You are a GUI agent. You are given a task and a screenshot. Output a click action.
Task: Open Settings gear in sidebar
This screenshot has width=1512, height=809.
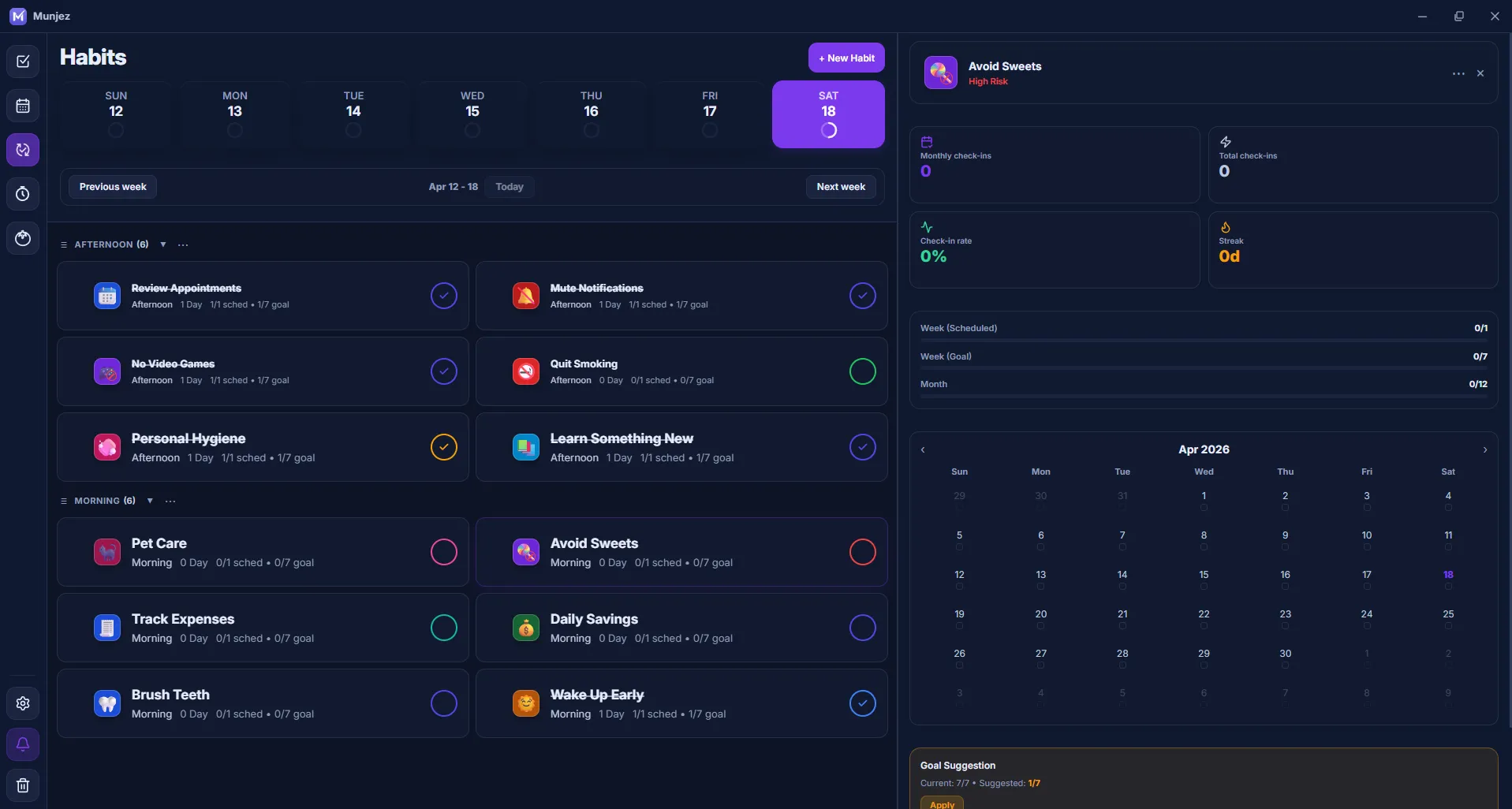pos(23,703)
